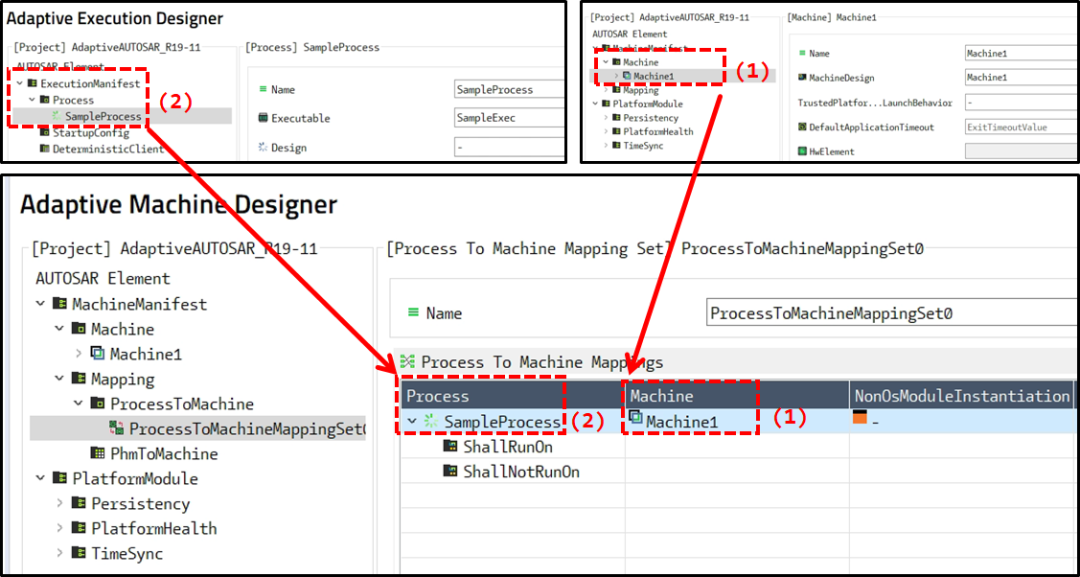Click Persistency folder icon in Adaptive Machine Designer
This screenshot has width=1080, height=577.
coord(79,503)
